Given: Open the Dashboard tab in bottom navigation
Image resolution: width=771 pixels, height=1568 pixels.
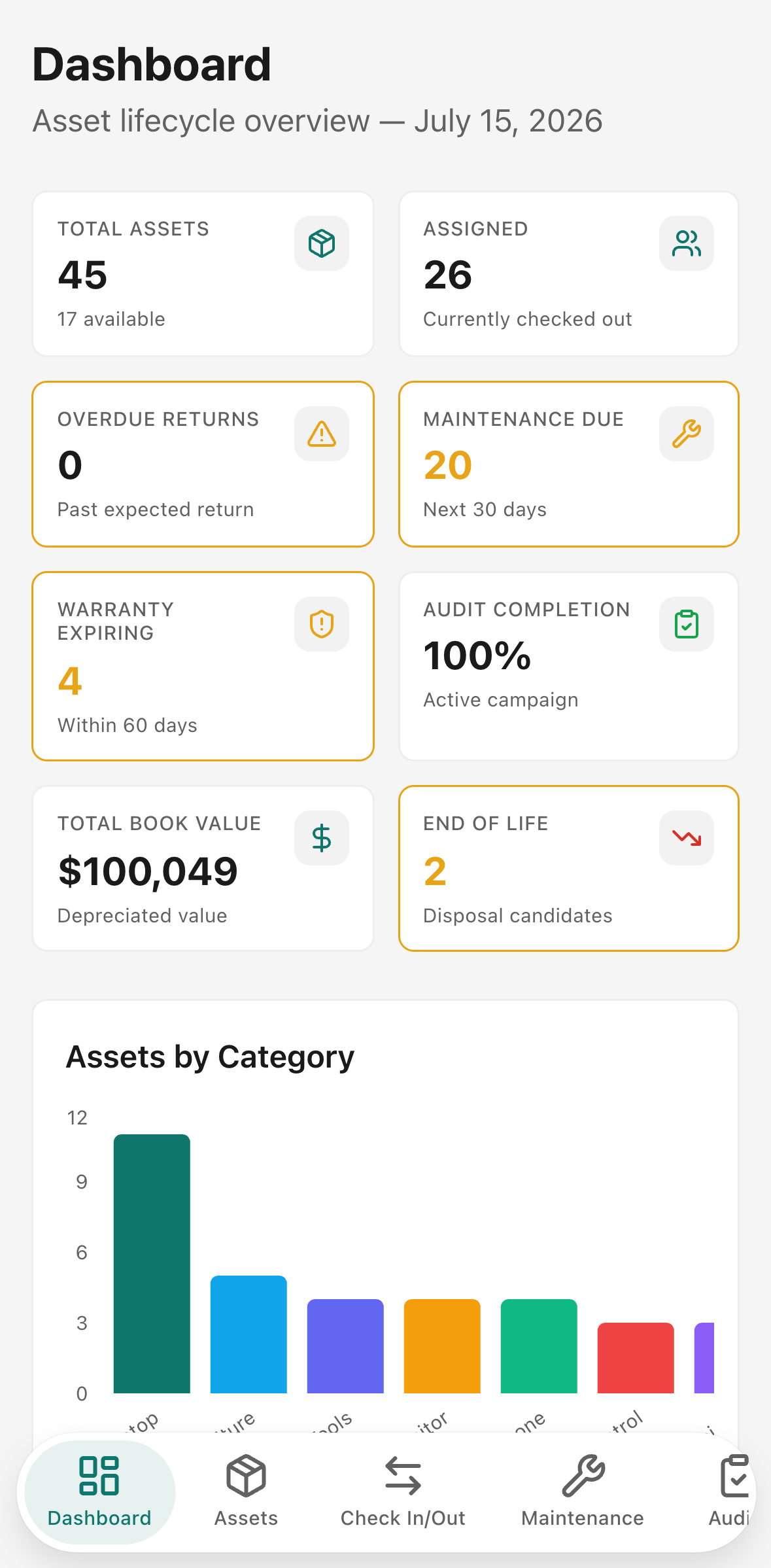Looking at the screenshot, I should [99, 1492].
